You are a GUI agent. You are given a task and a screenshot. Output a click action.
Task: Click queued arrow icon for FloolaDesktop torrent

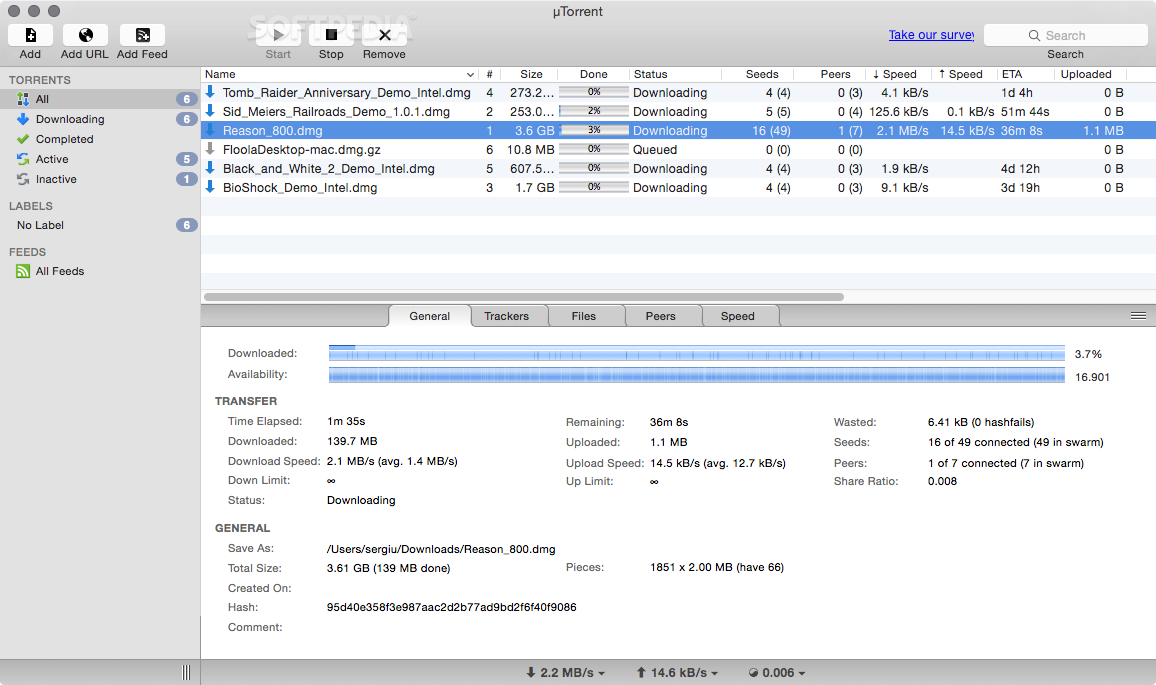(210, 149)
